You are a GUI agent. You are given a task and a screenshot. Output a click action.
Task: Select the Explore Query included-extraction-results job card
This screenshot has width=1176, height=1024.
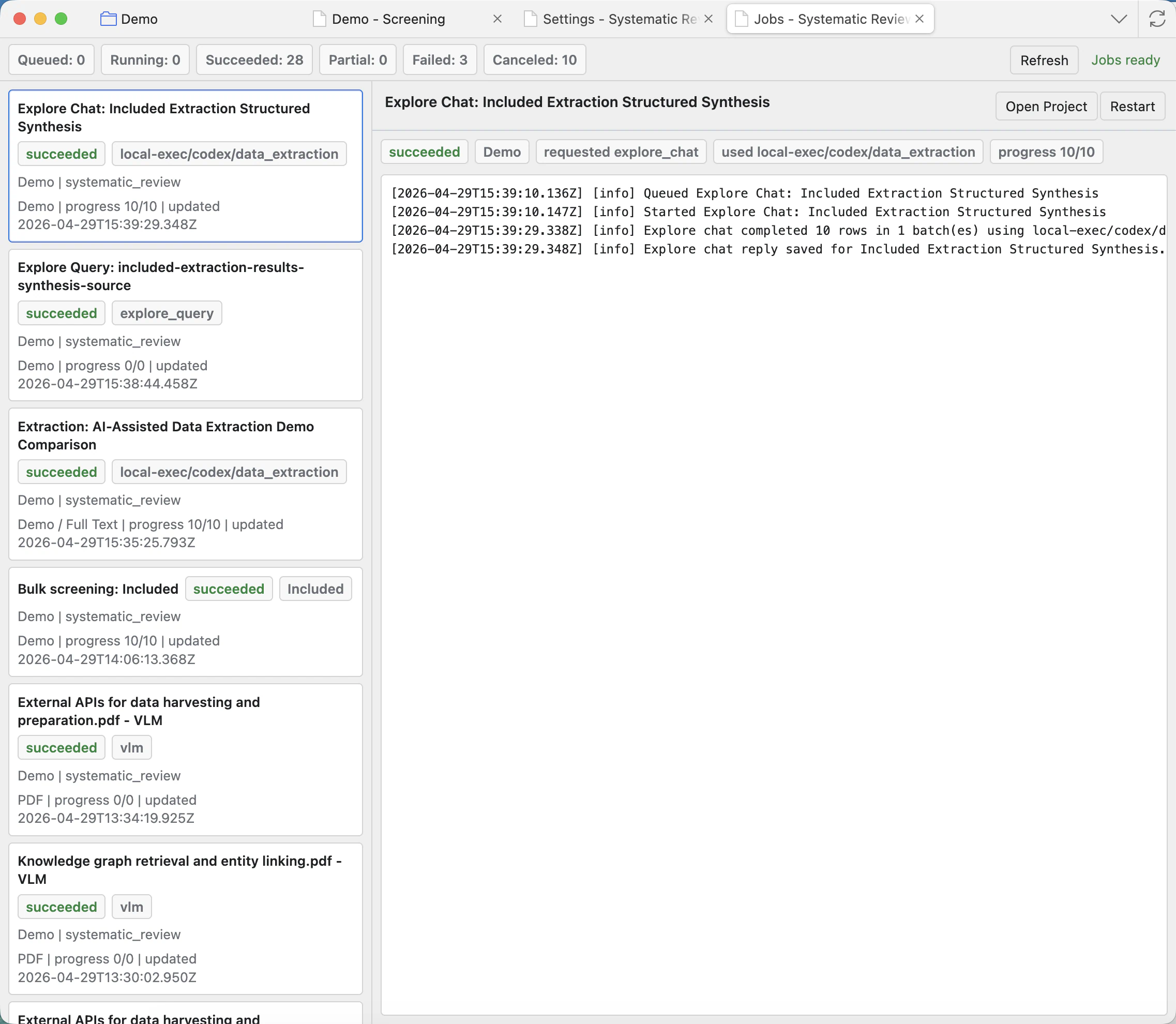tap(186, 325)
